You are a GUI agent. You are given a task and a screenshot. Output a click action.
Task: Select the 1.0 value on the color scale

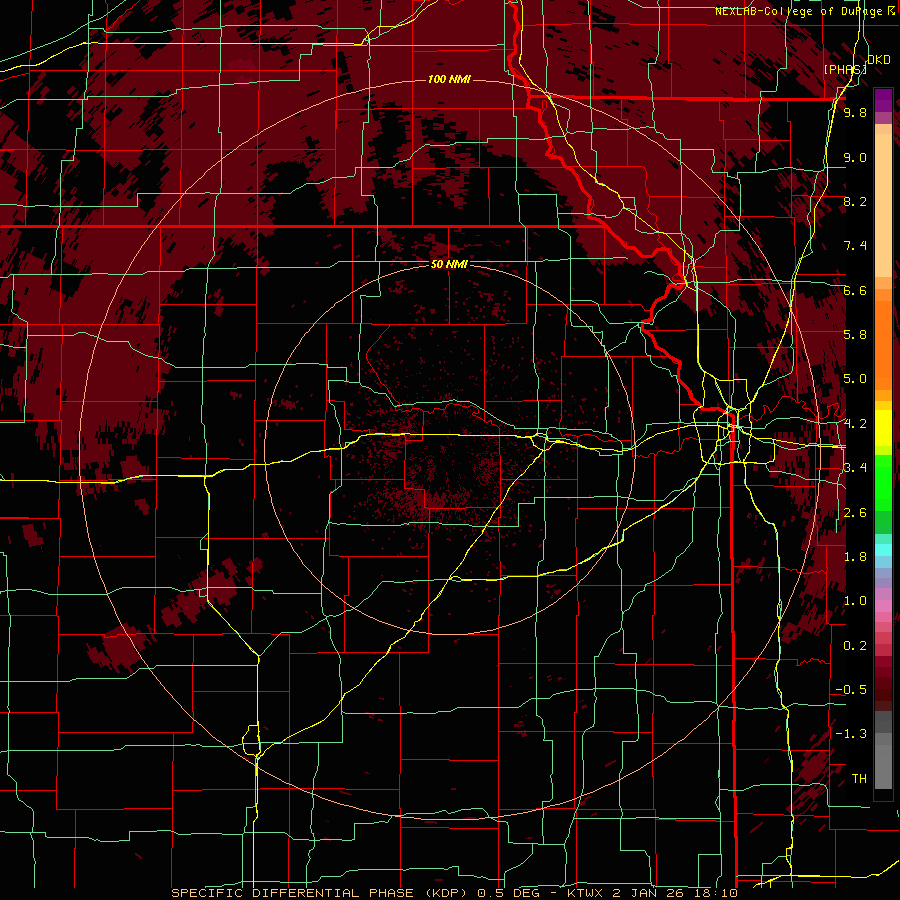pyautogui.click(x=855, y=601)
